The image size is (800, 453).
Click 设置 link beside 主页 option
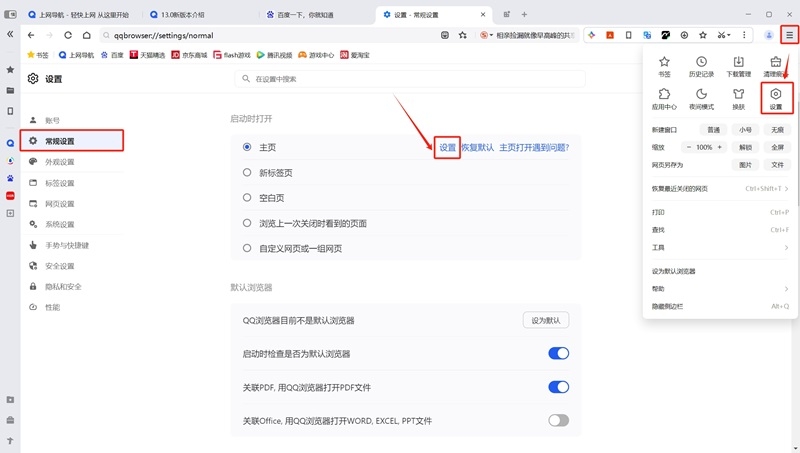[447, 147]
